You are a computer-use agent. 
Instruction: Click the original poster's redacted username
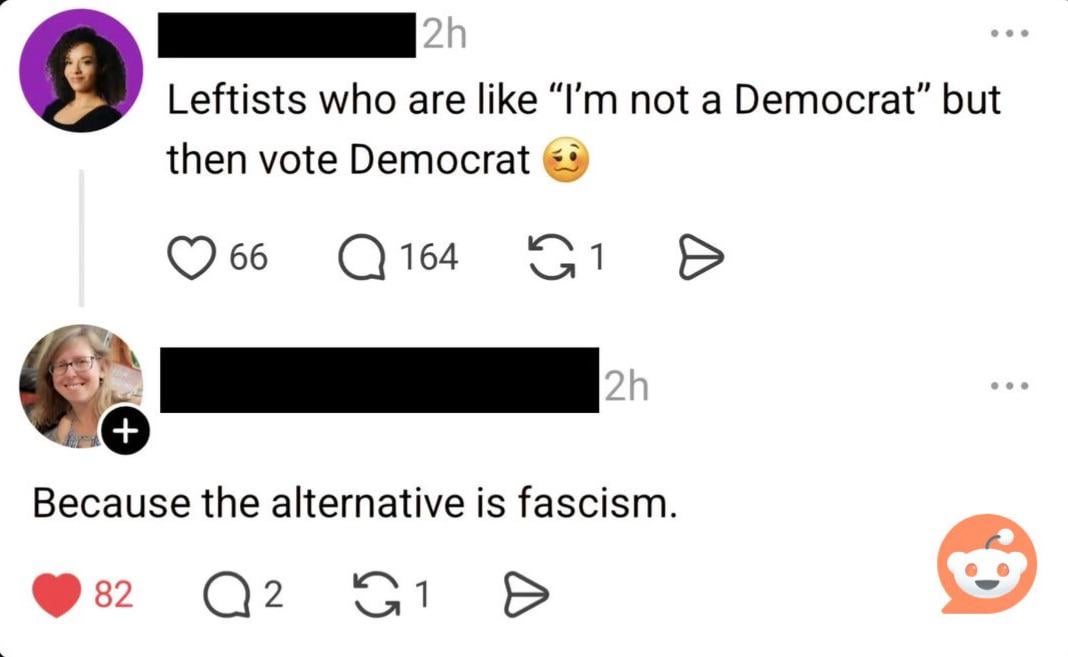288,36
